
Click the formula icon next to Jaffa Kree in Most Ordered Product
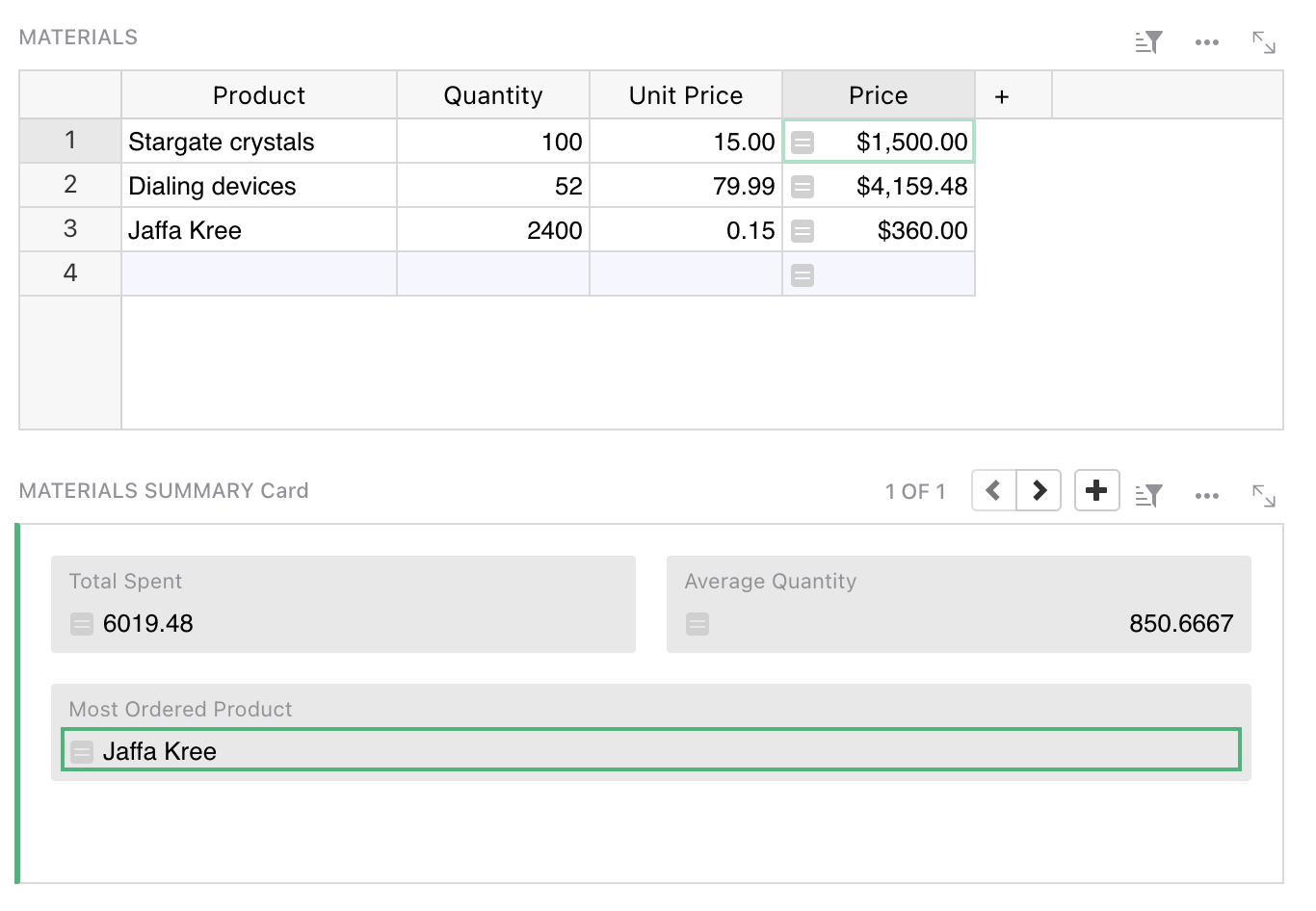pyautogui.click(x=81, y=751)
